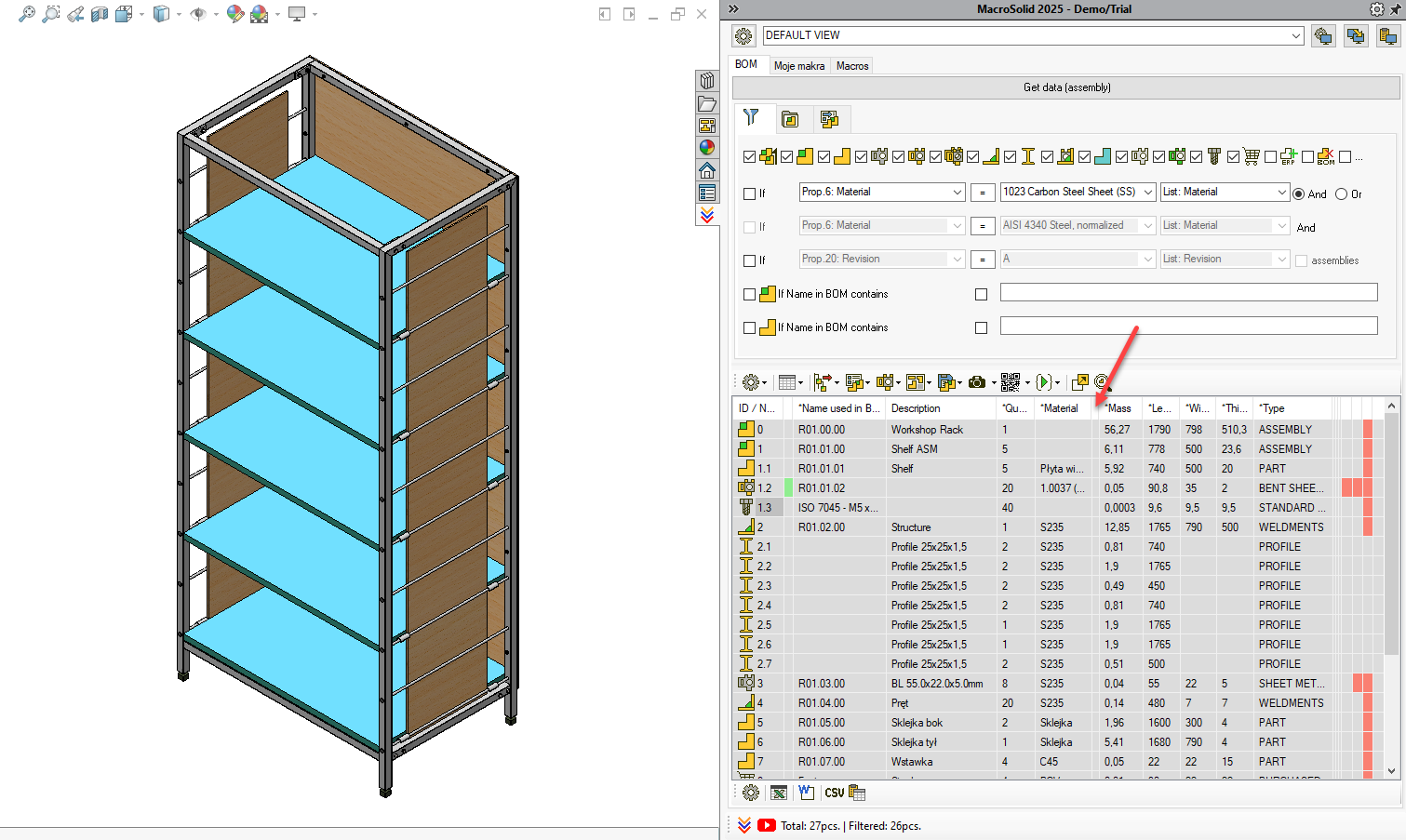Viewport: 1406px width, 840px height.
Task: Click the QR code generator icon
Action: 1011,382
